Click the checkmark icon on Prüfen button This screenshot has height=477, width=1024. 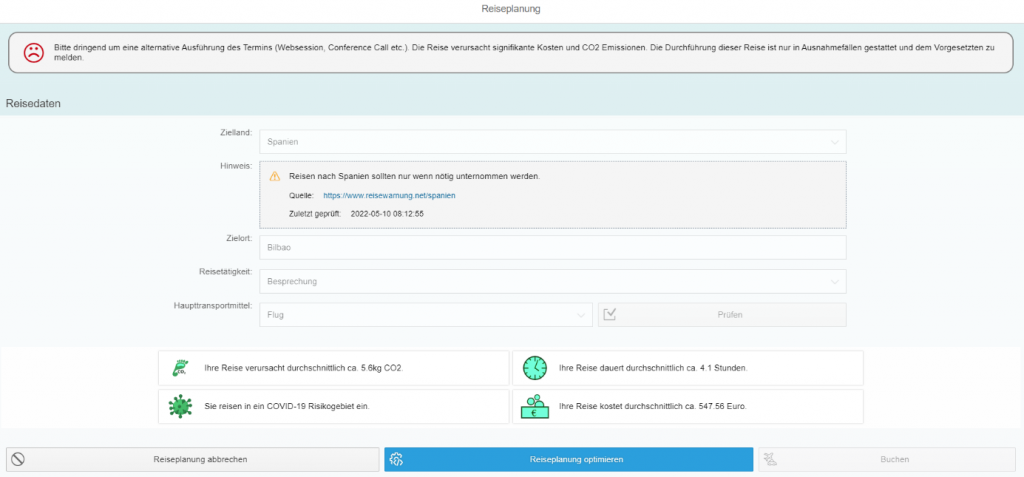click(610, 314)
